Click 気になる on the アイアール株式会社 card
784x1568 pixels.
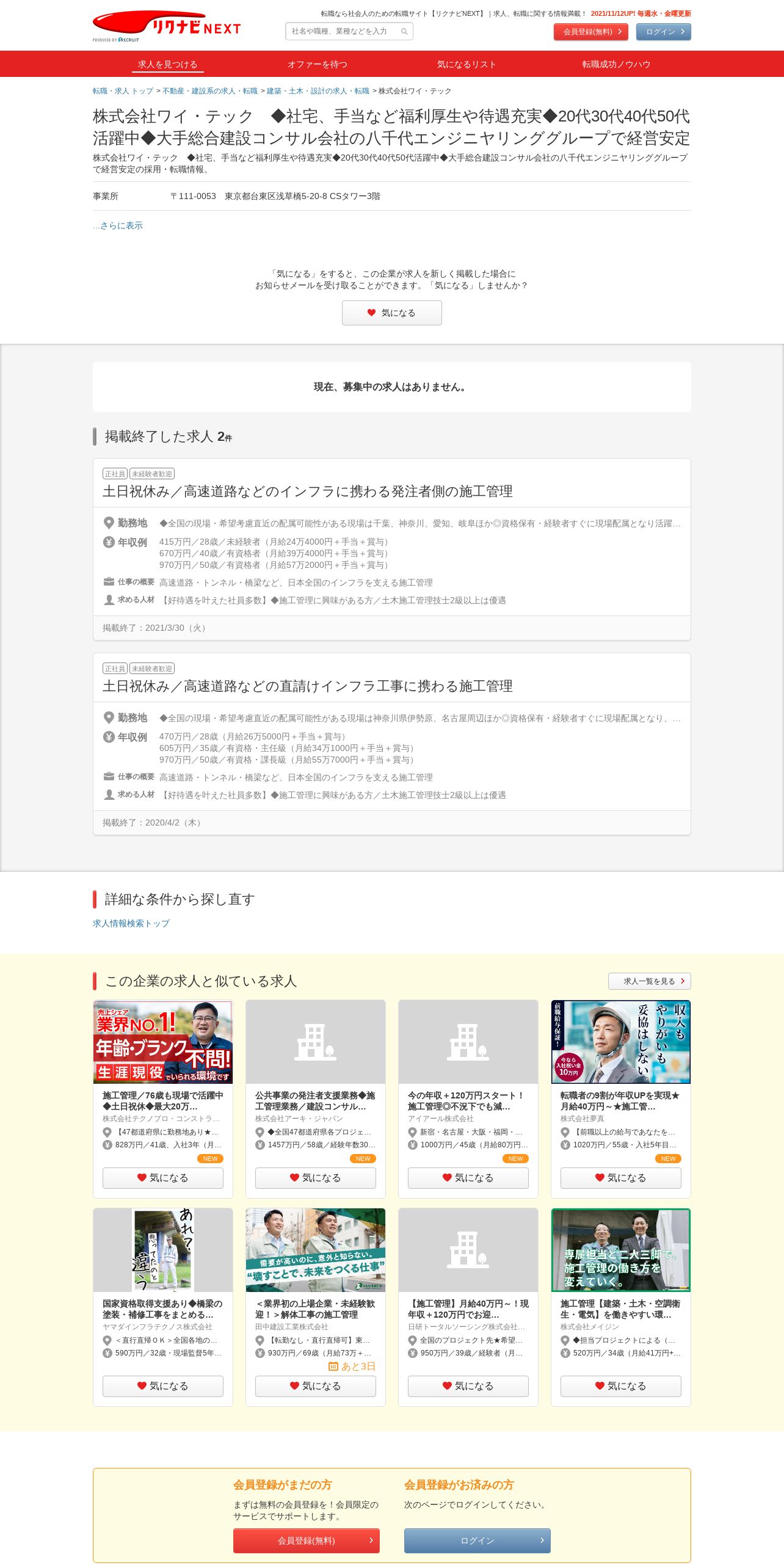(468, 1178)
